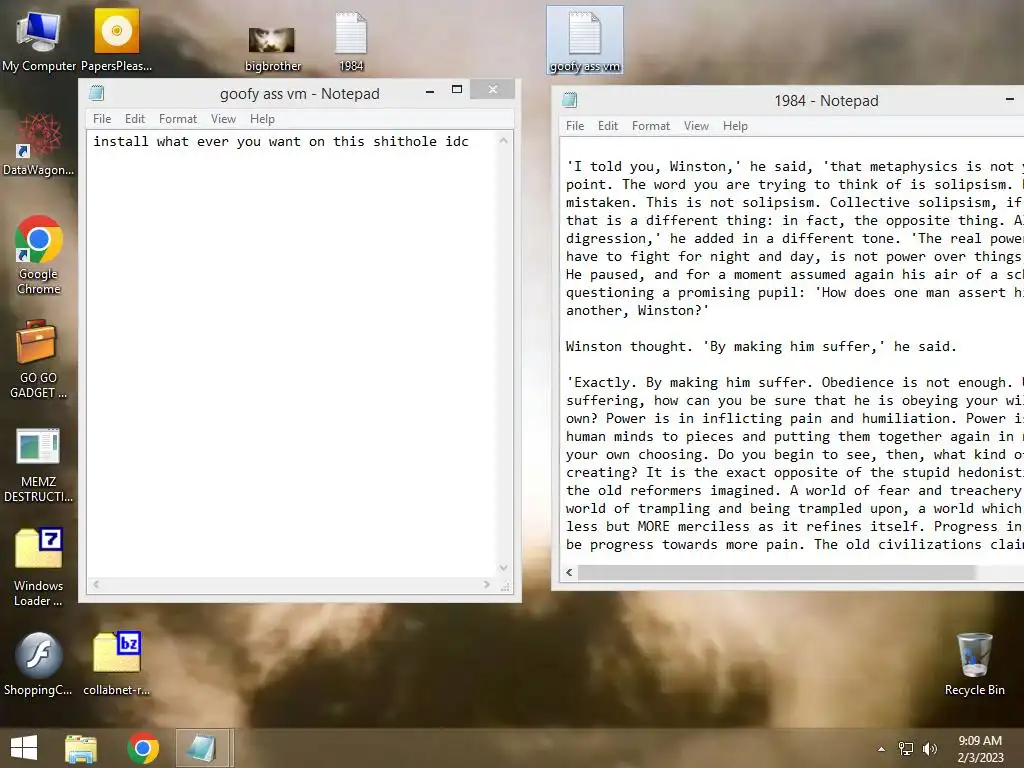Screen dimensions: 1024x768
Task: Close the goofy ass vm Notepad window
Action: click(493, 89)
